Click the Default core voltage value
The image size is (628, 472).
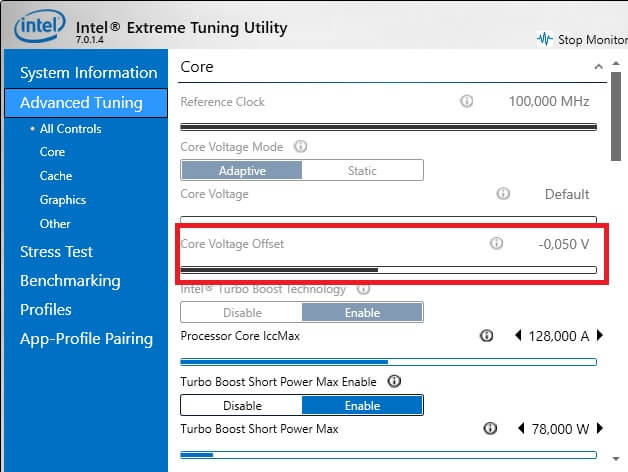[x=567, y=194]
